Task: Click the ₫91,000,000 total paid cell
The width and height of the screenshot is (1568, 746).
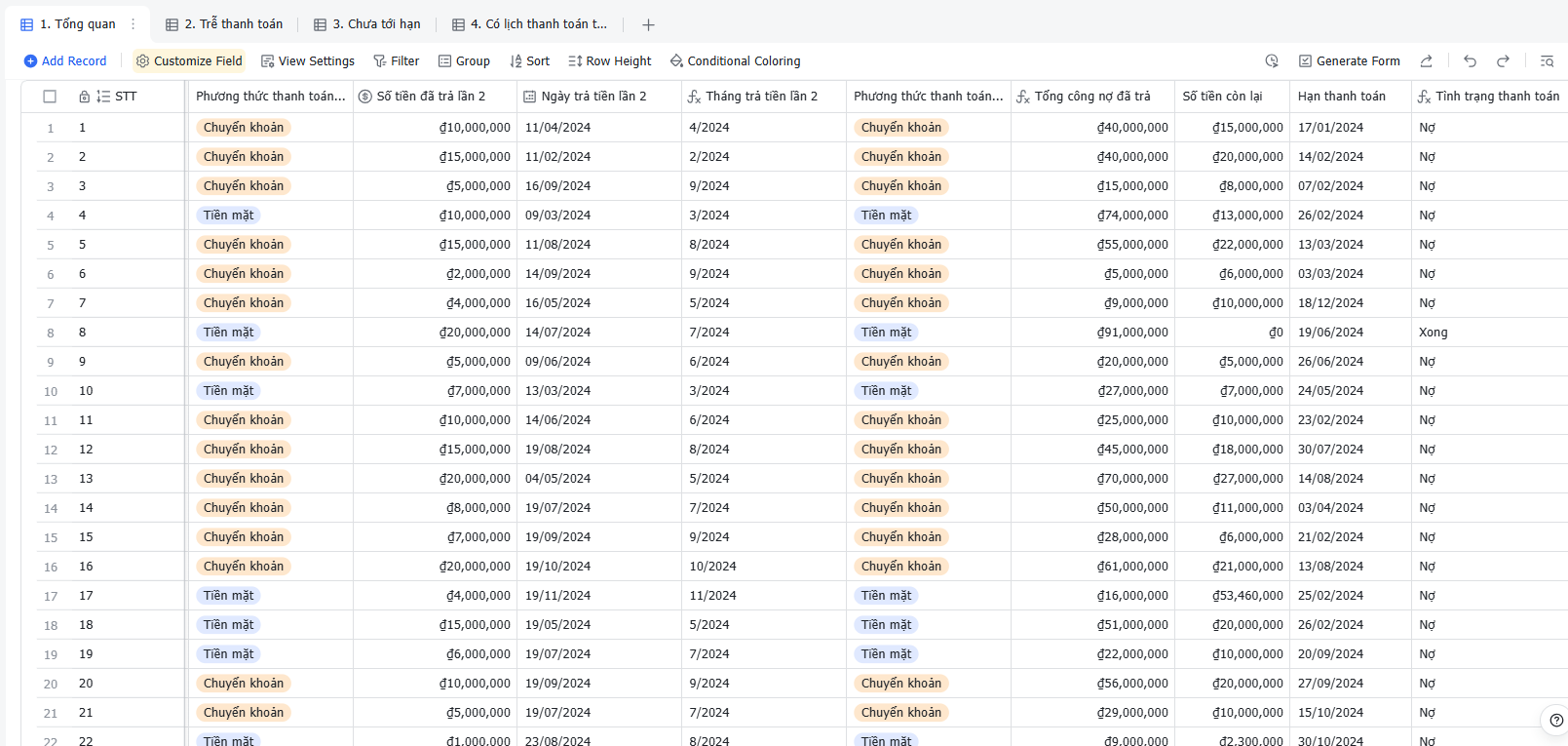Action: click(x=1092, y=333)
